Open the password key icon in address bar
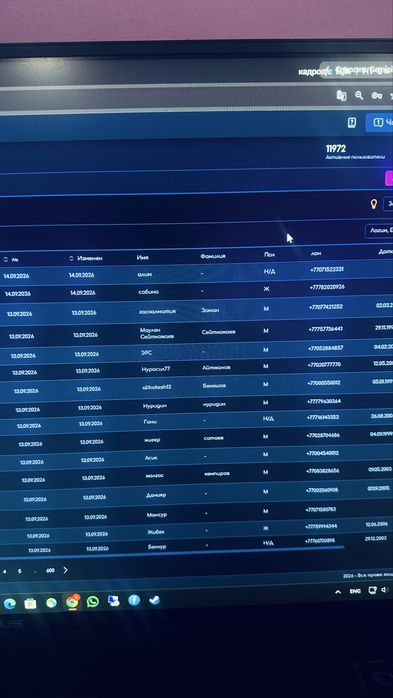Viewport: 393px width, 698px height. 377,96
